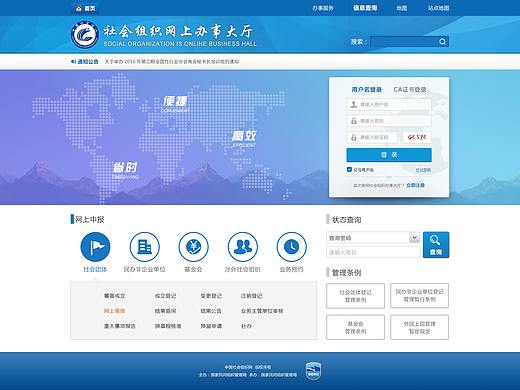This screenshot has width=520, height=390.
Task: Click the forgot password link
Action: (423, 170)
